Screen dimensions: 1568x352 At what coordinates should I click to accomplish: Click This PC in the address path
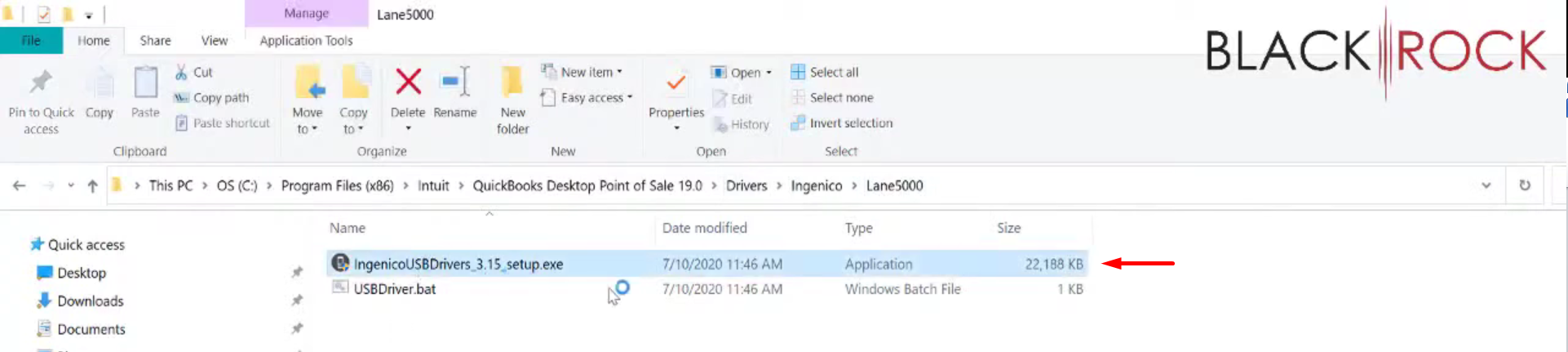[171, 185]
